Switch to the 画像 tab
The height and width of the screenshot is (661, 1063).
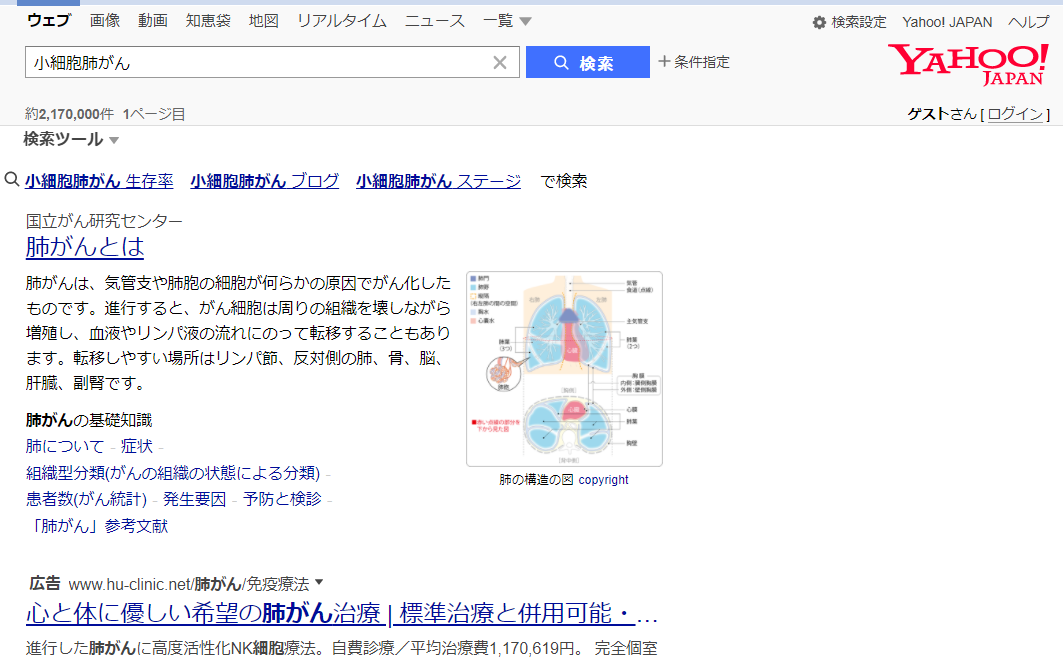[105, 21]
